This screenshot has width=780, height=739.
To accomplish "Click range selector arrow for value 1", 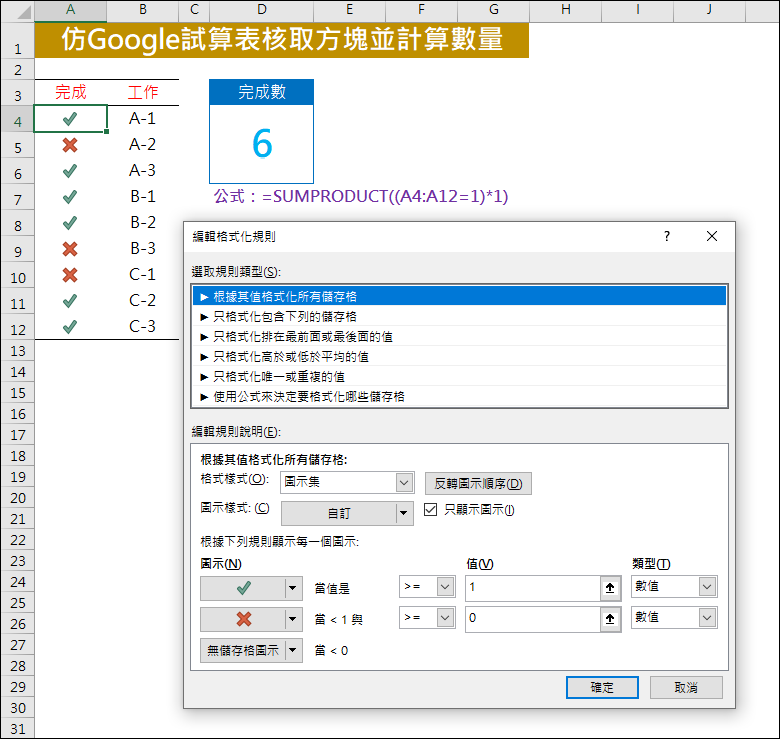I will [x=610, y=588].
